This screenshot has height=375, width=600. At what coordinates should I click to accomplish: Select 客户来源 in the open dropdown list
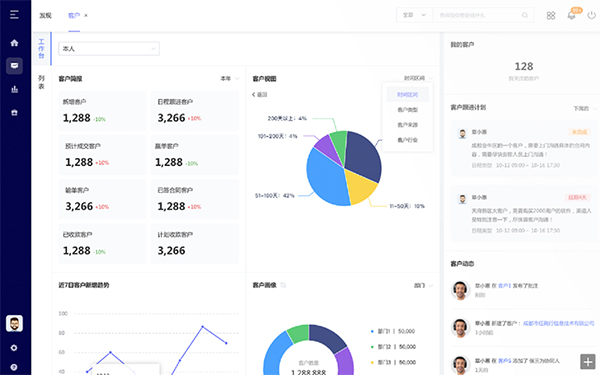[x=408, y=125]
